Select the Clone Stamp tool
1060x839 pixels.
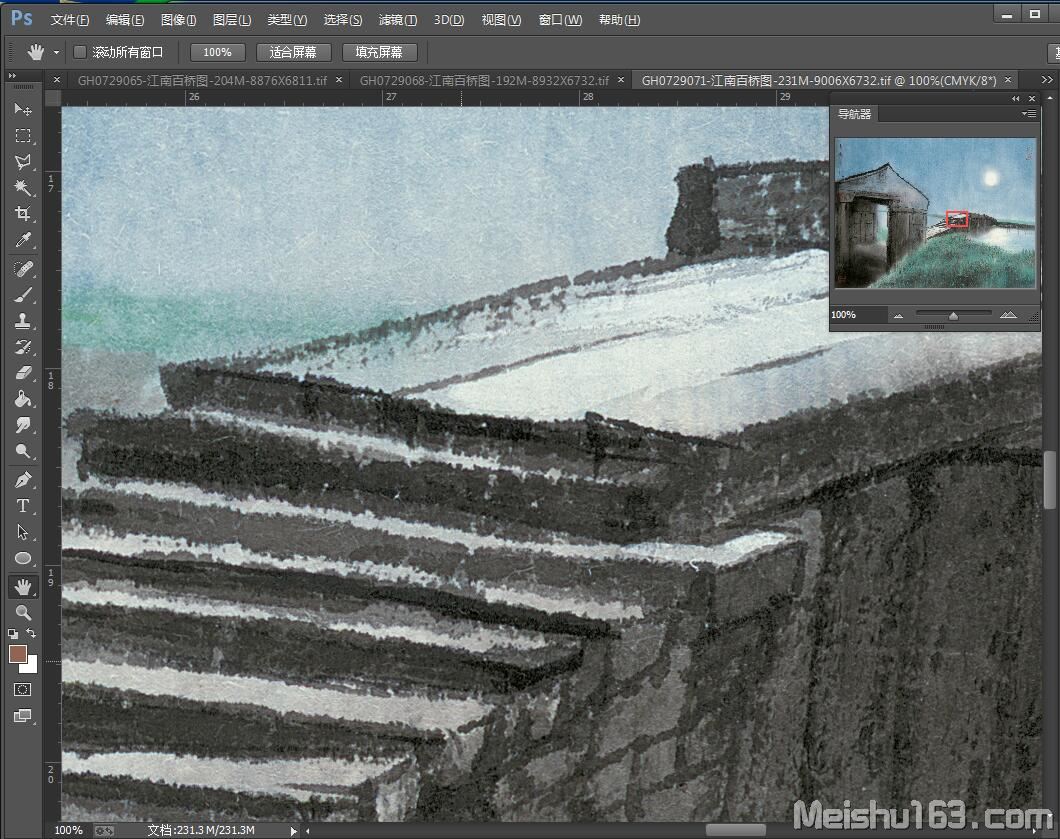23,321
